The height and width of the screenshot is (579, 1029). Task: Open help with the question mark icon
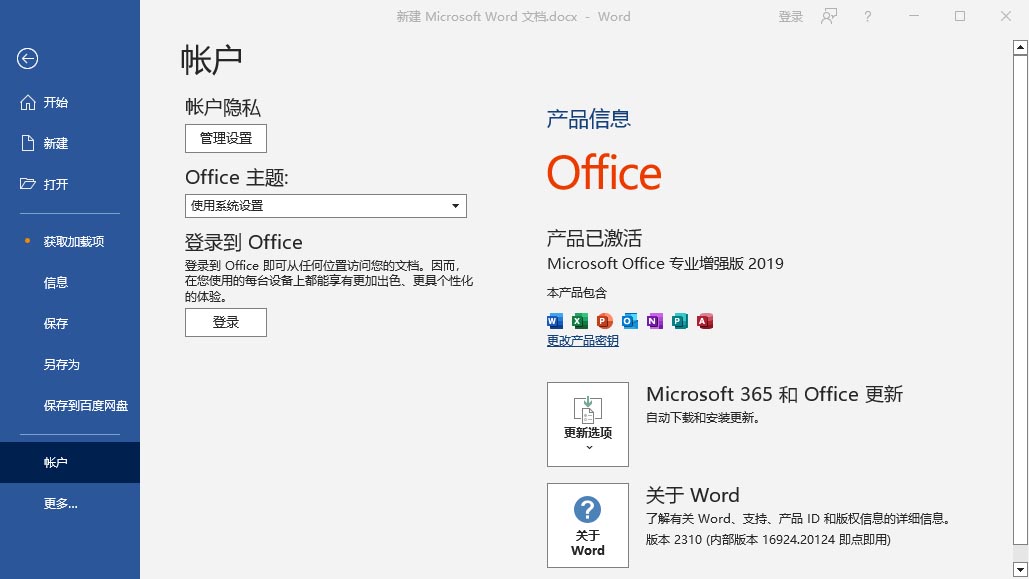tap(868, 16)
